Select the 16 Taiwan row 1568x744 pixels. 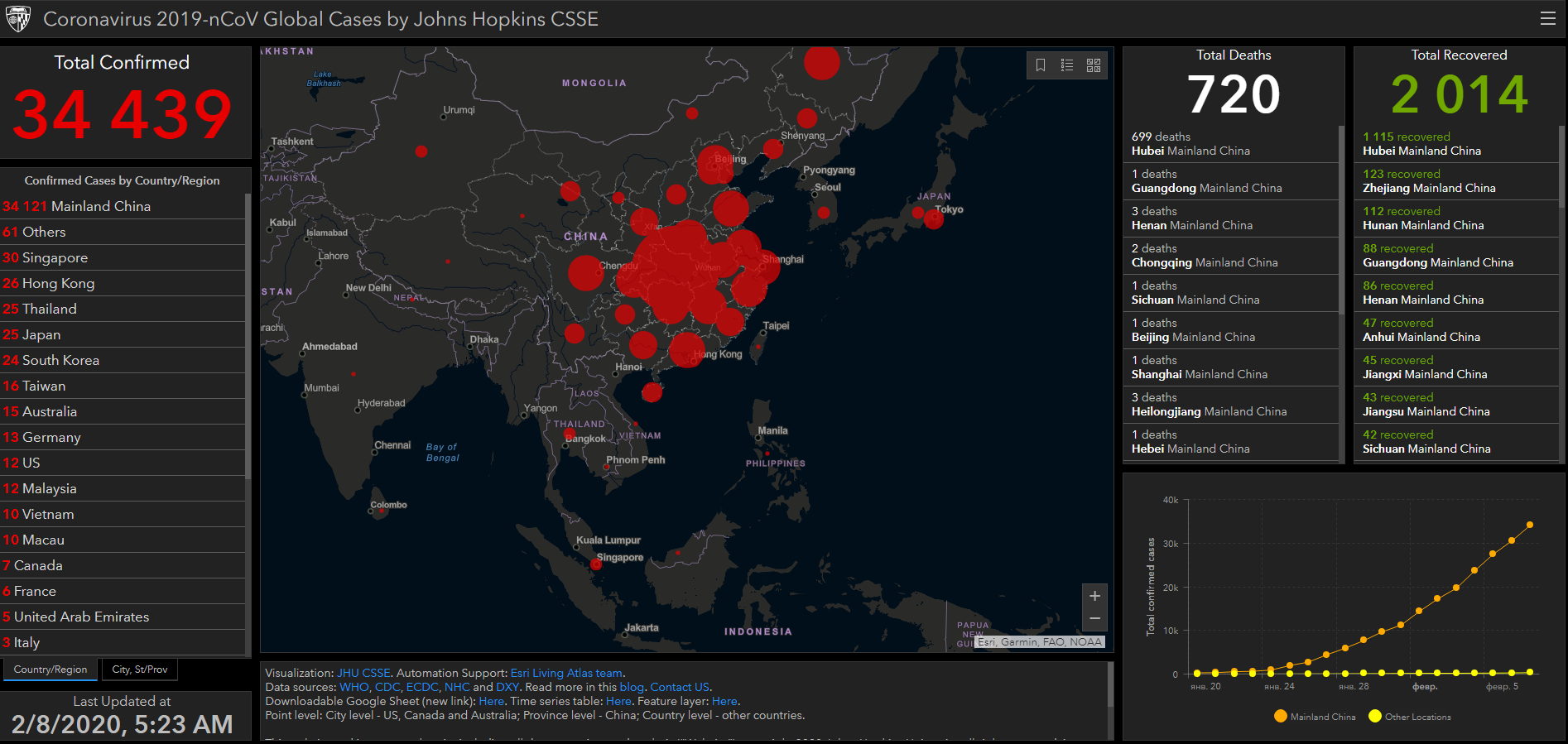123,386
